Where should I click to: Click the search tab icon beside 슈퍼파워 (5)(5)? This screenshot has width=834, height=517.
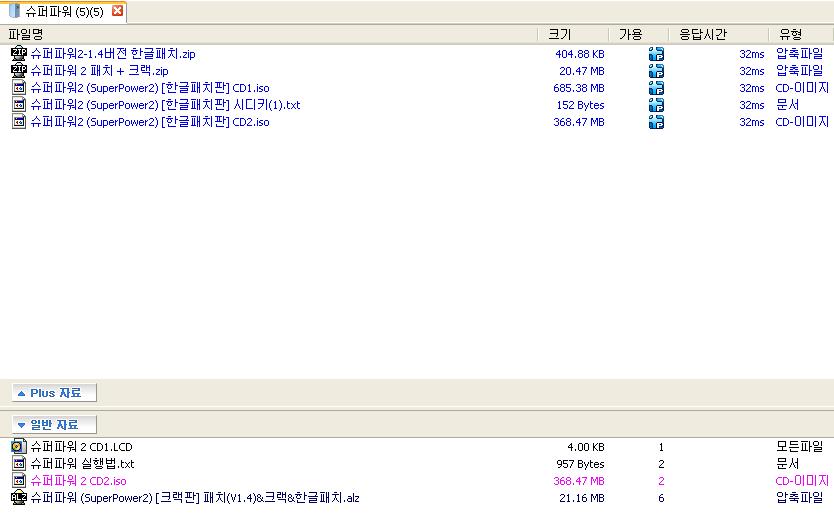click(x=14, y=11)
